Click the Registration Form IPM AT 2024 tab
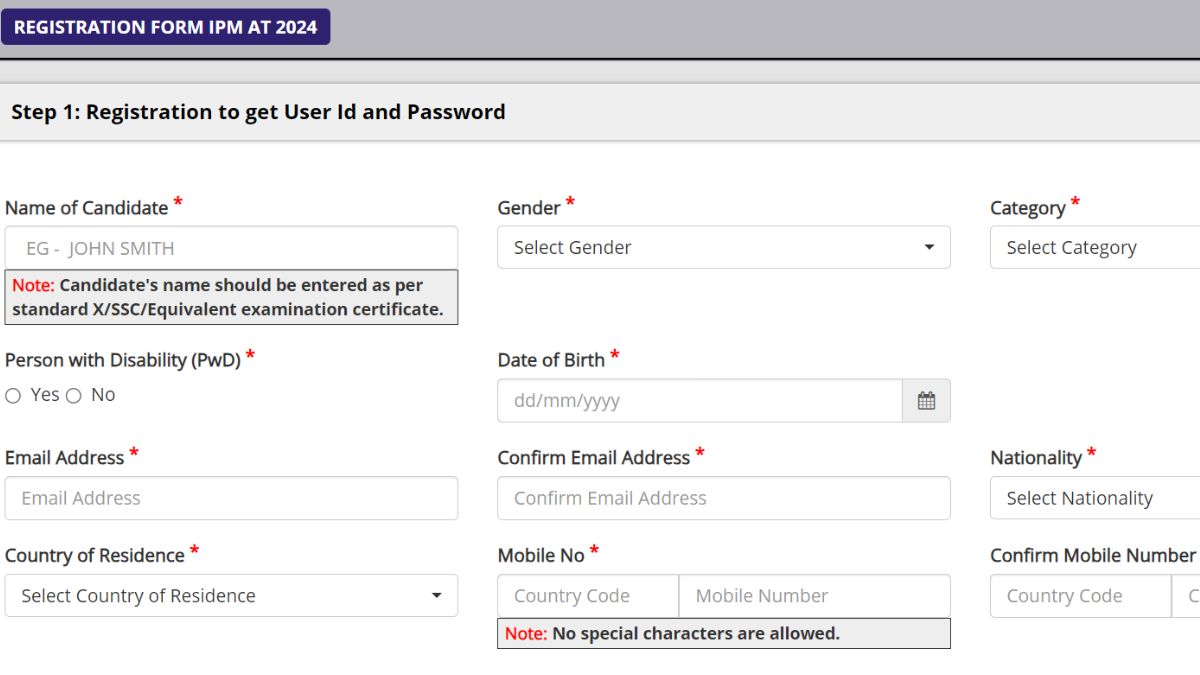This screenshot has width=1200, height=675. [165, 27]
